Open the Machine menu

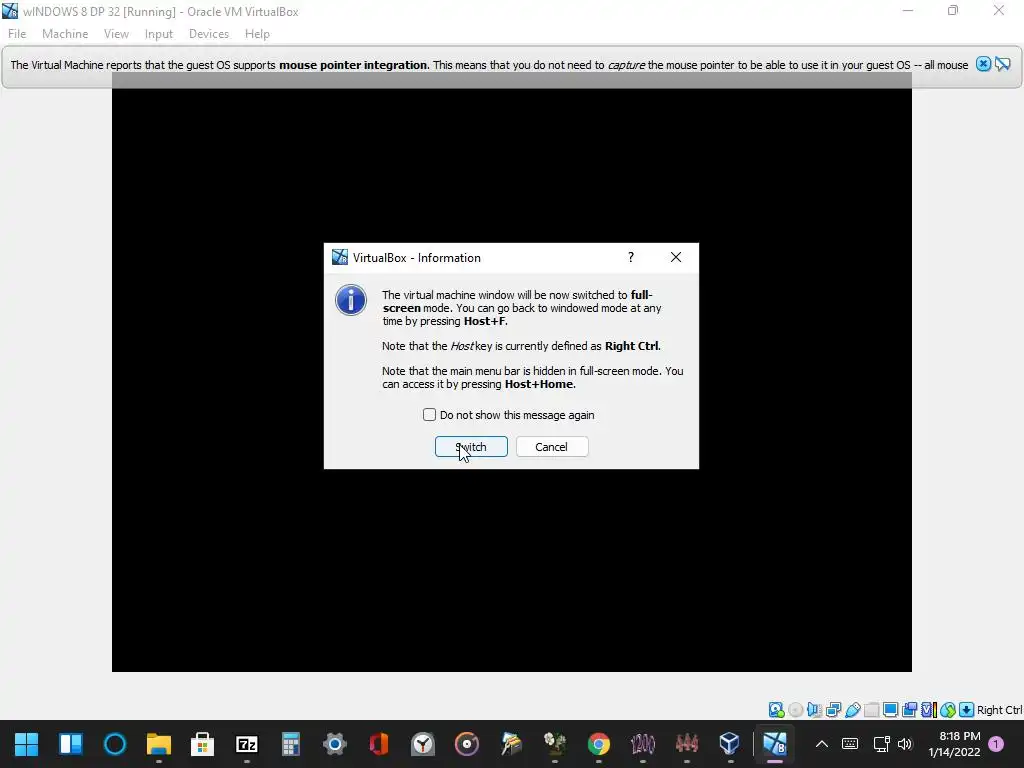click(65, 34)
